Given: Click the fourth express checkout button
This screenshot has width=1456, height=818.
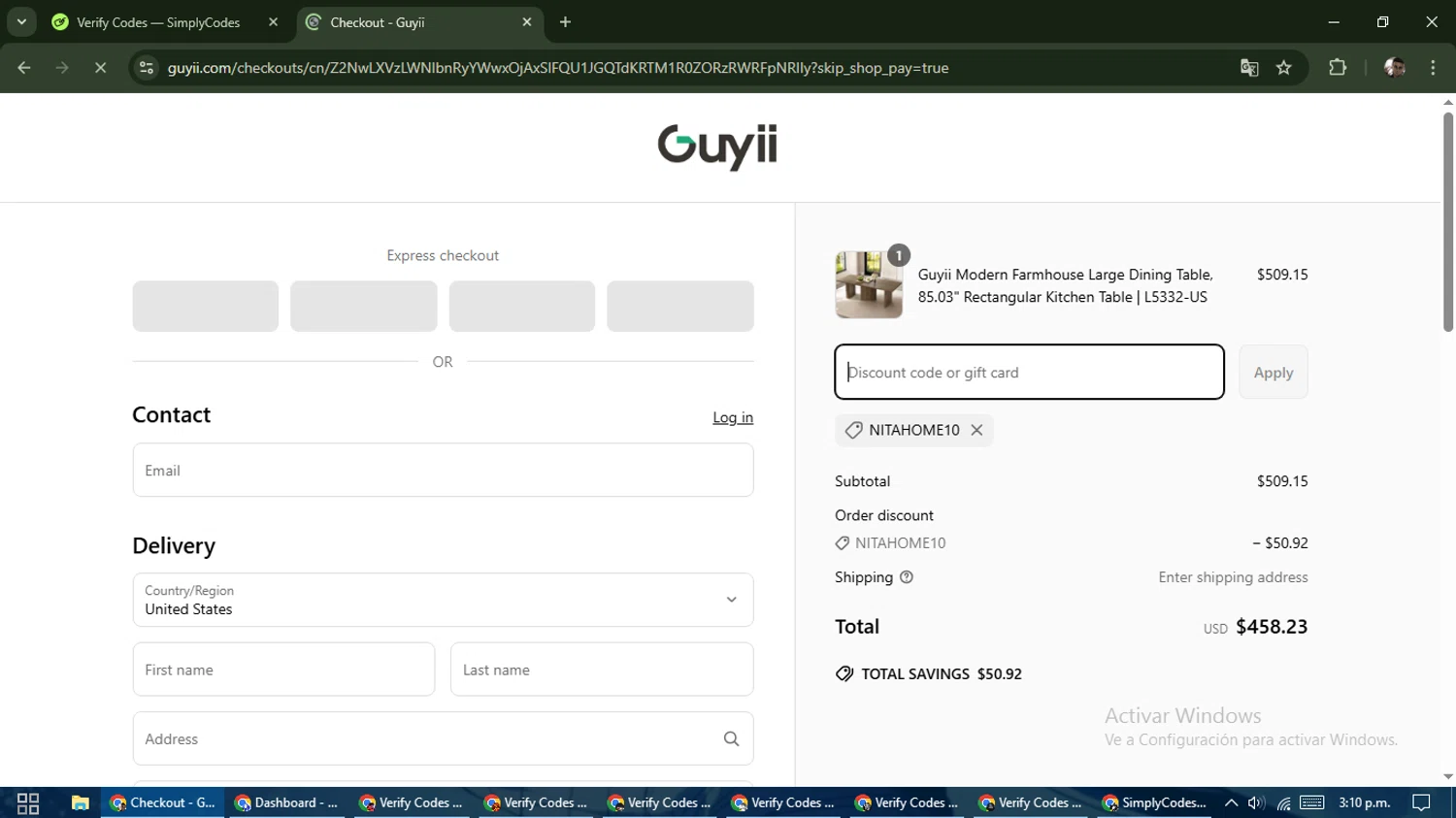Looking at the screenshot, I should pos(680,307).
